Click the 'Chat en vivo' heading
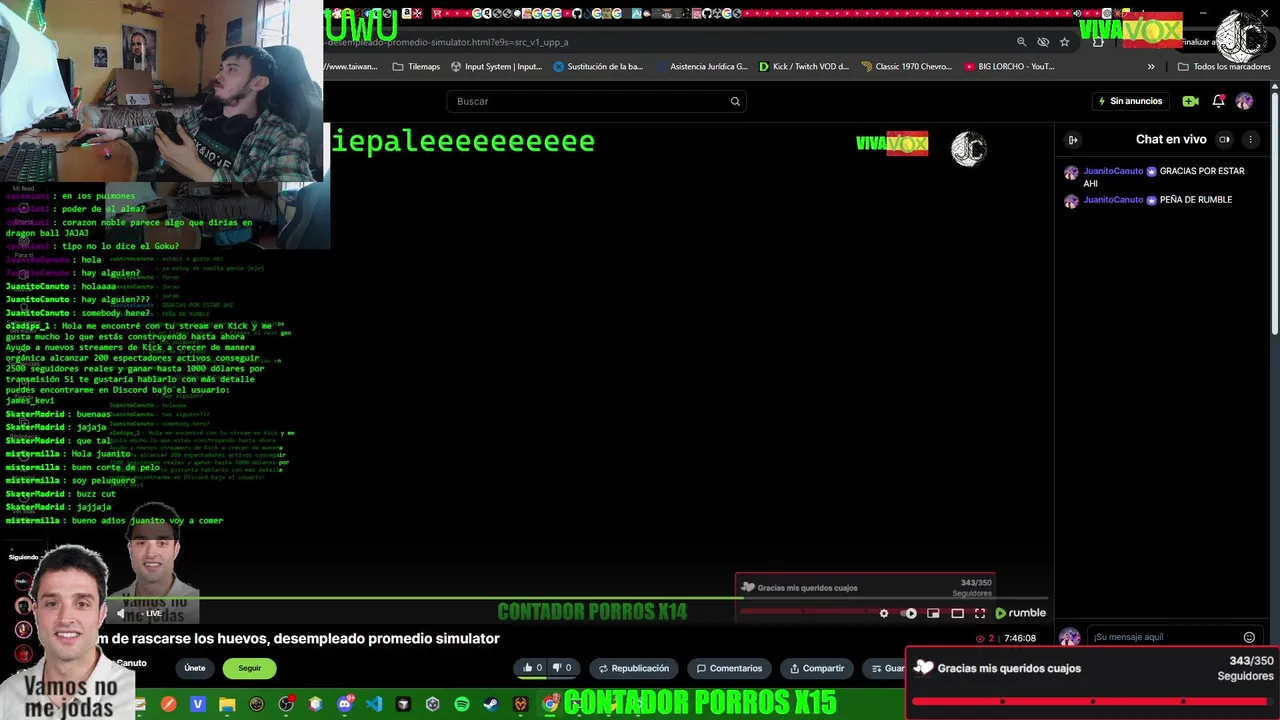This screenshot has width=1280, height=720. [1171, 140]
